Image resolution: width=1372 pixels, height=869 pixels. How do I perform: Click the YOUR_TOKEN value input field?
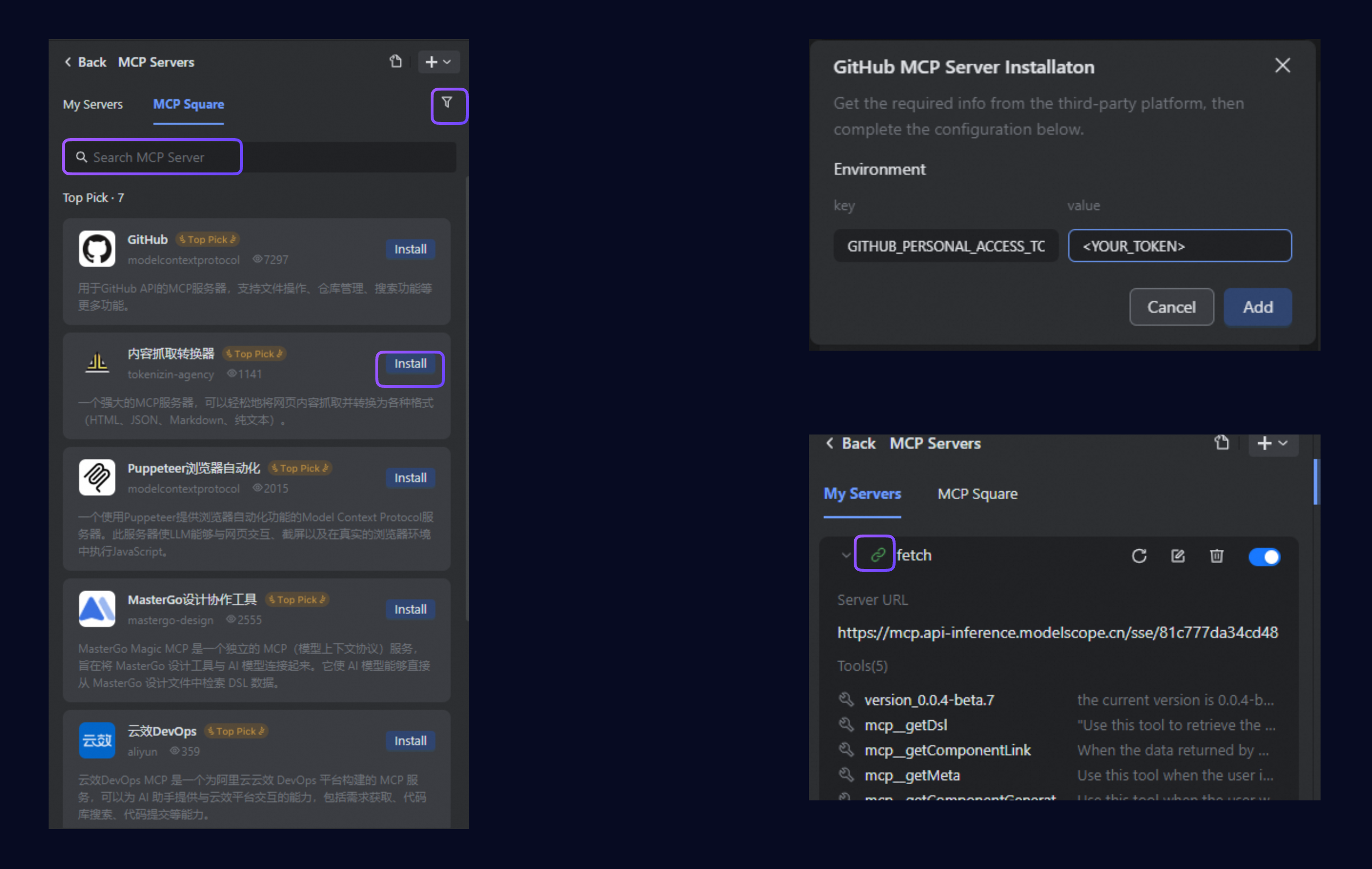click(1179, 246)
